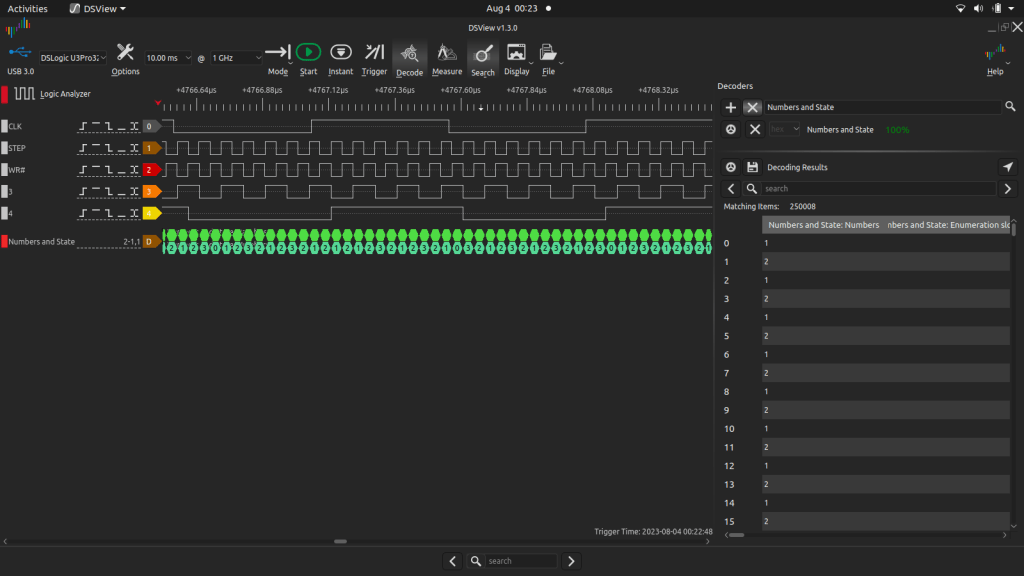The width and height of the screenshot is (1024, 576).
Task: Click the Instant capture icon
Action: pos(340,53)
